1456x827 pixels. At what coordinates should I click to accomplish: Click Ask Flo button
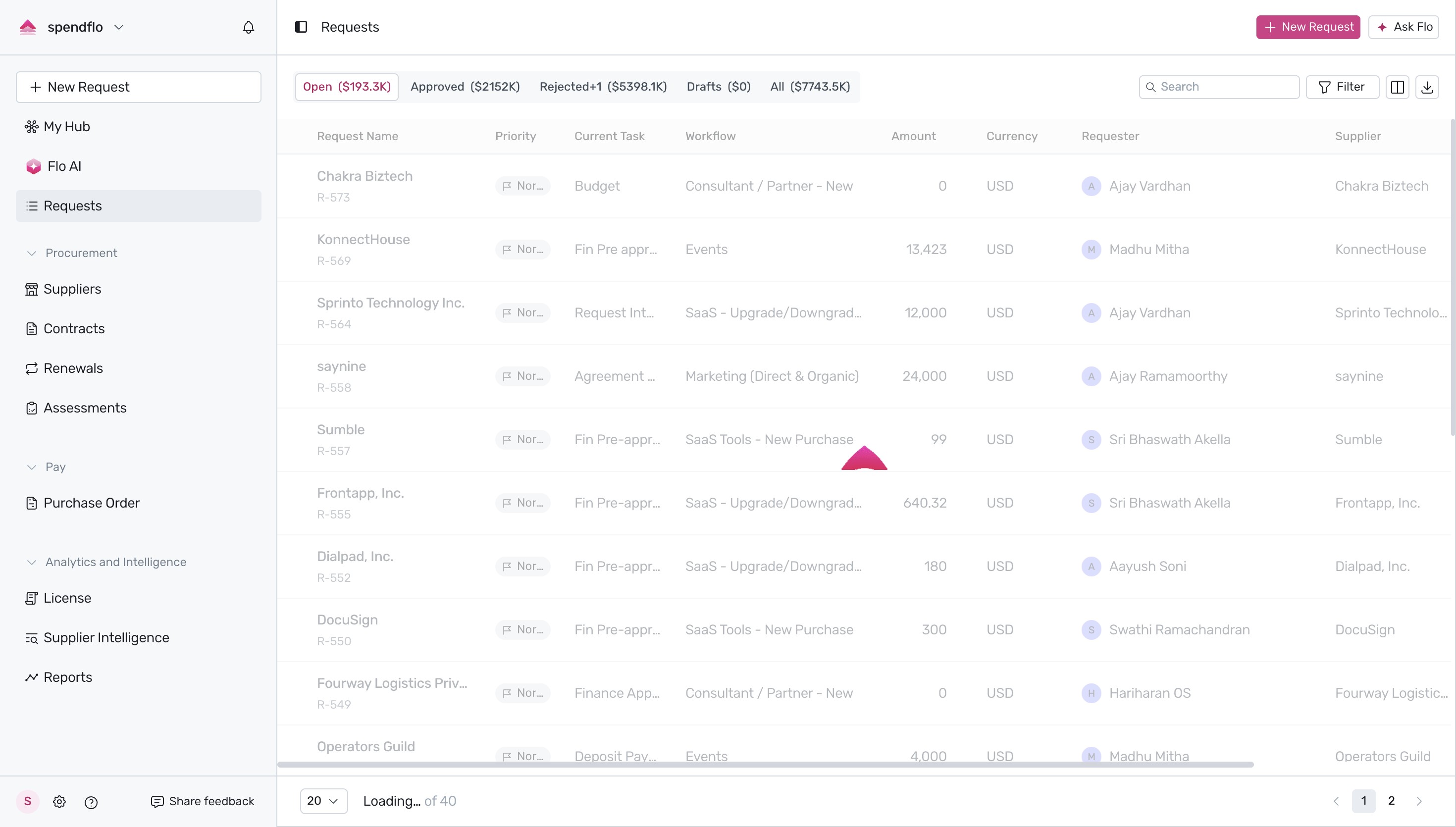pos(1403,27)
